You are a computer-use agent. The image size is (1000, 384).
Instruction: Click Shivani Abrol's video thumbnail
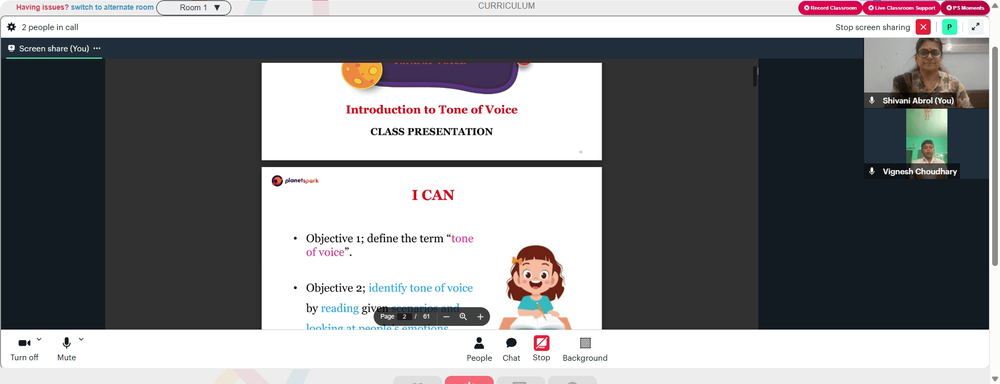[927, 73]
